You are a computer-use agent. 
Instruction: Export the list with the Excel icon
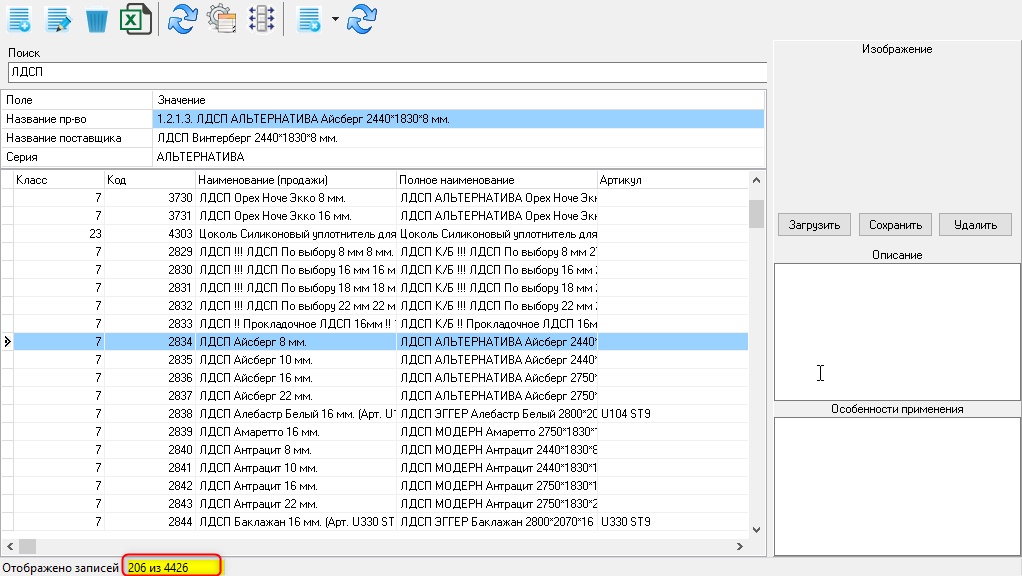tap(135, 19)
